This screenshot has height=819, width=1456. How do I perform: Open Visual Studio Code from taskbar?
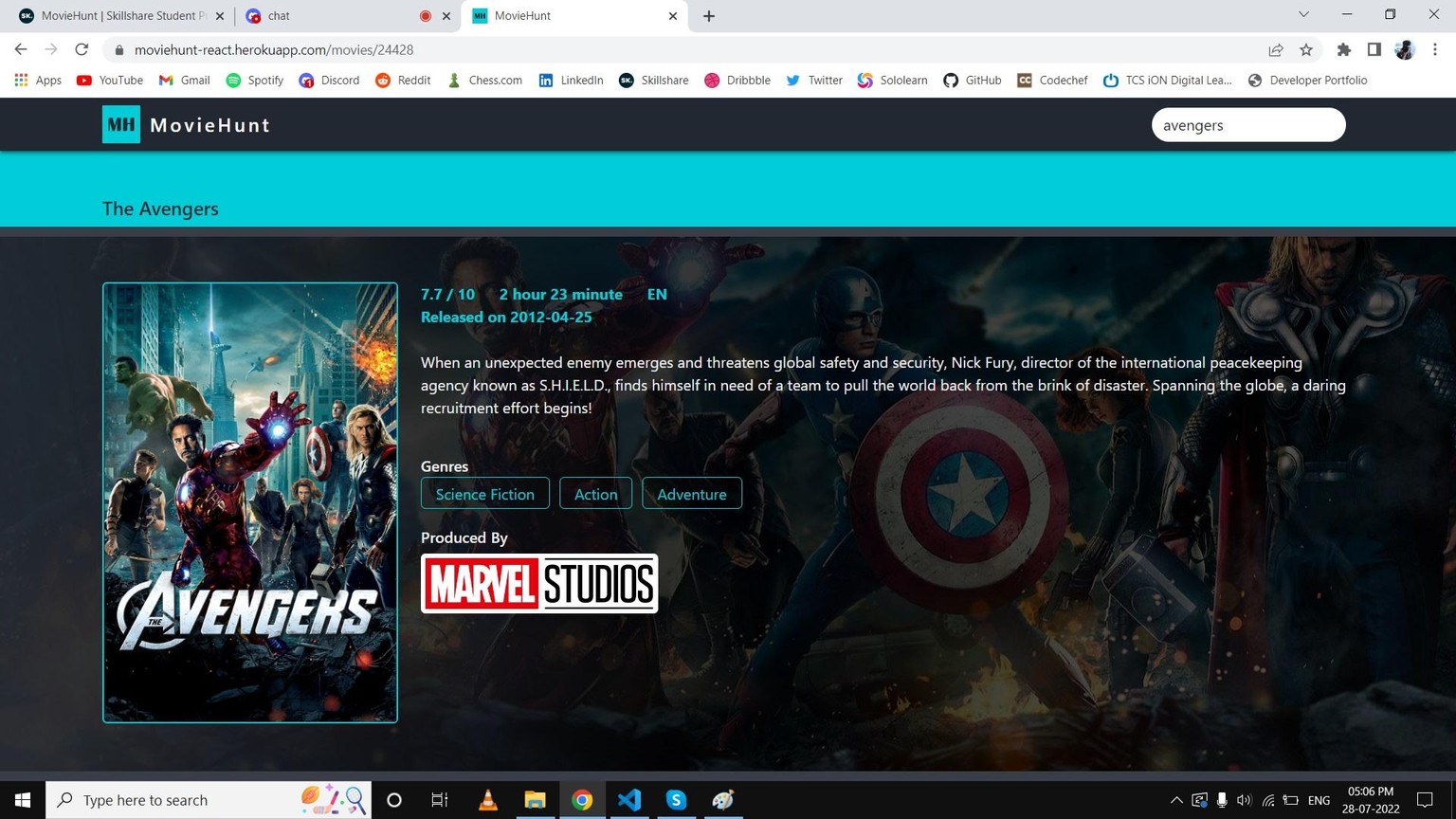pos(629,800)
